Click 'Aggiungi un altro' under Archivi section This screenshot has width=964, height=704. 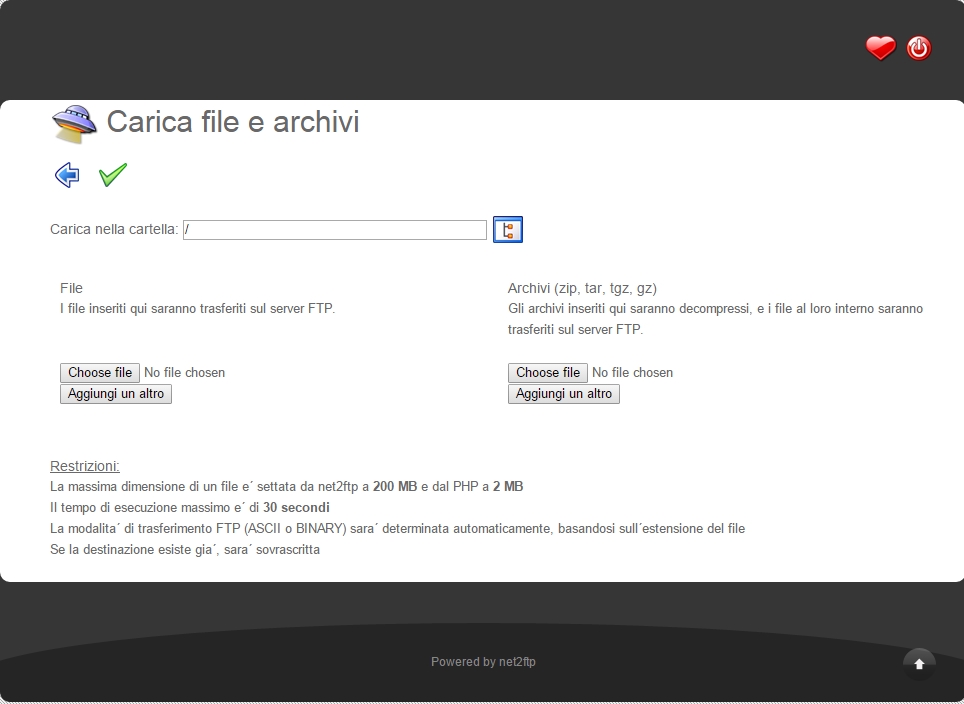[x=564, y=394]
